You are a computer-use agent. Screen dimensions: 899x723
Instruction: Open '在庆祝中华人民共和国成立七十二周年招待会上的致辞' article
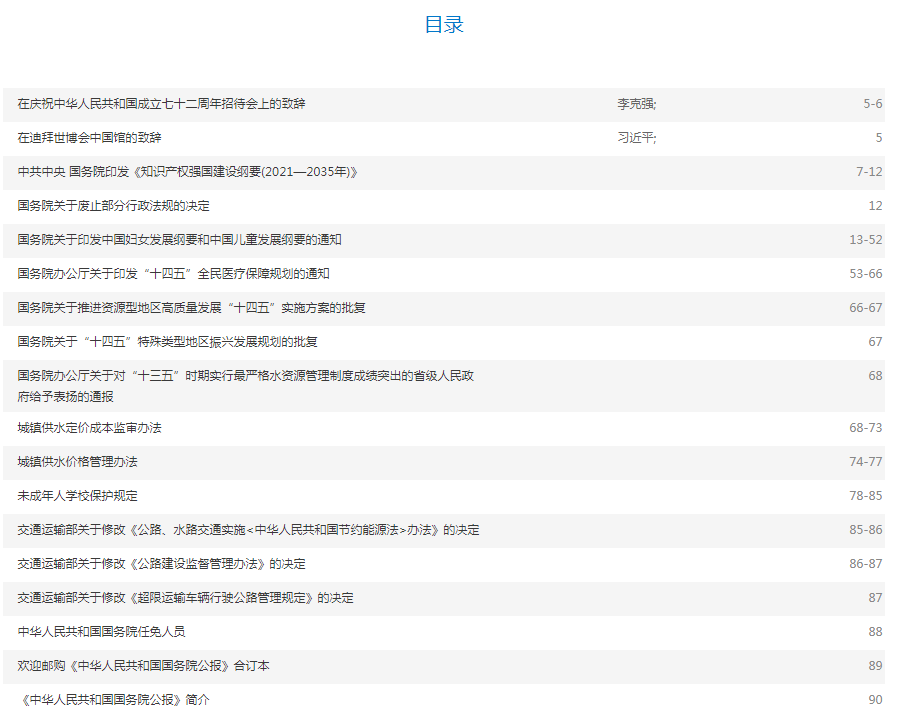[x=161, y=104]
